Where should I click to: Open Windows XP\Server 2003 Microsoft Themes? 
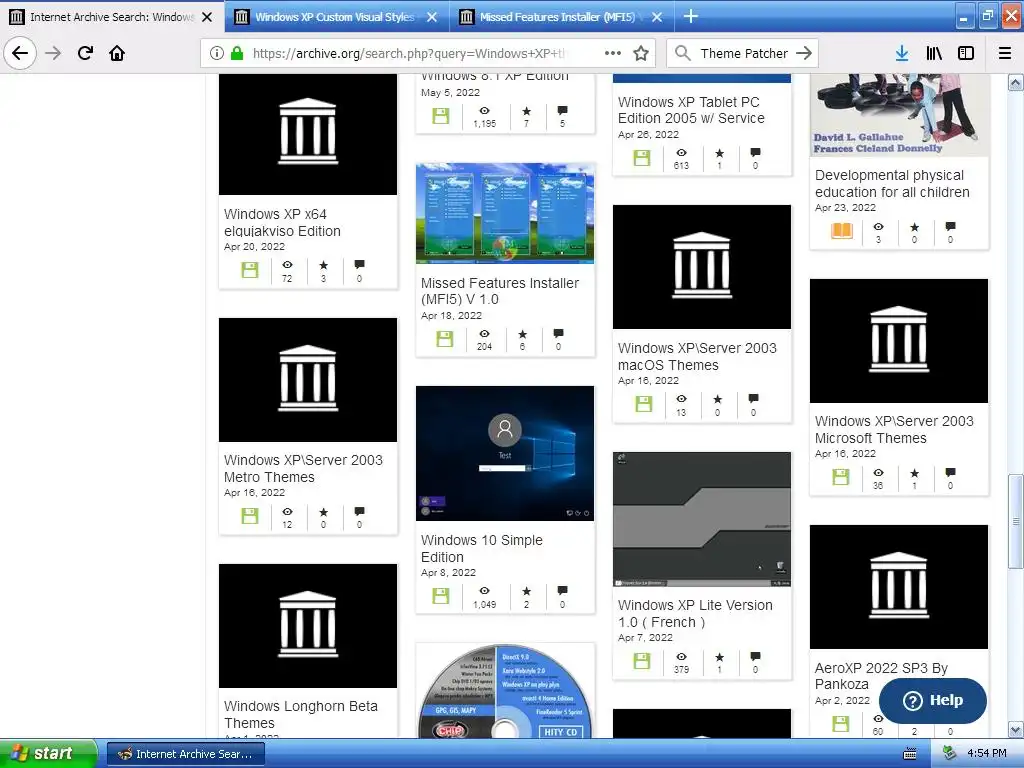pyautogui.click(x=894, y=430)
